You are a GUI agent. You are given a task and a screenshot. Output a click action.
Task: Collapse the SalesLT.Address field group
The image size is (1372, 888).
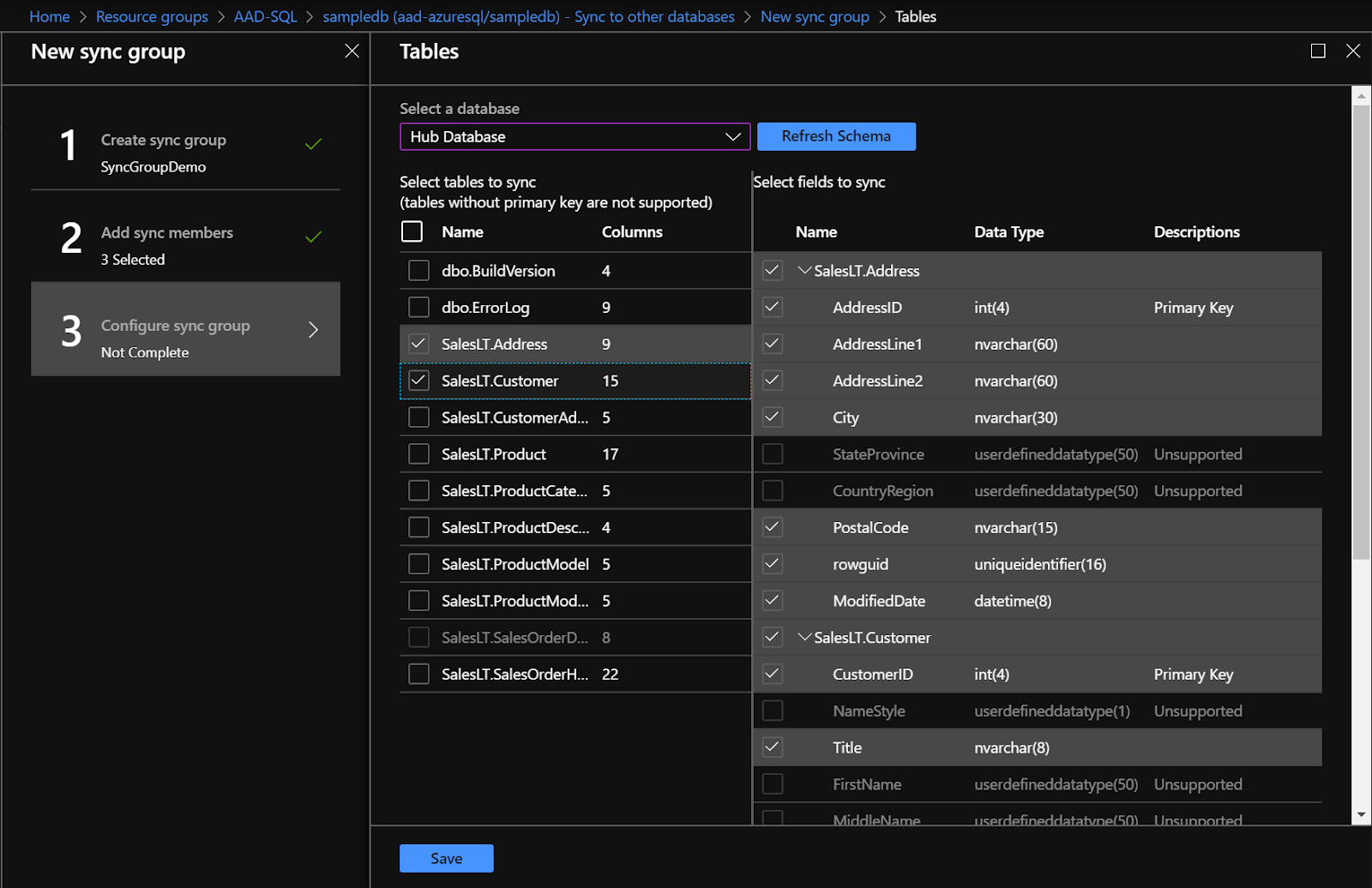[x=804, y=271]
